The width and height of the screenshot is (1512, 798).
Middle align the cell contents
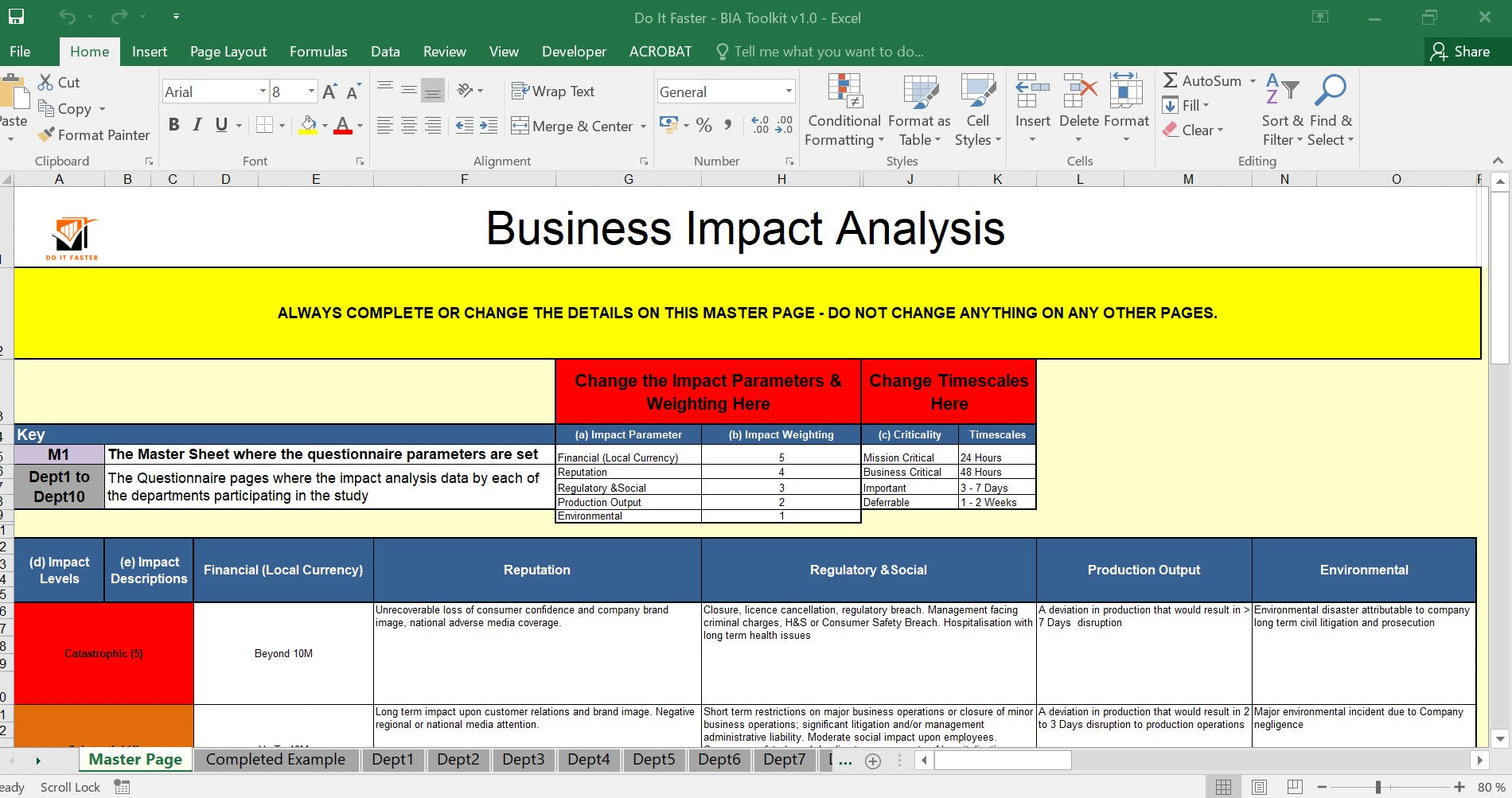409,89
